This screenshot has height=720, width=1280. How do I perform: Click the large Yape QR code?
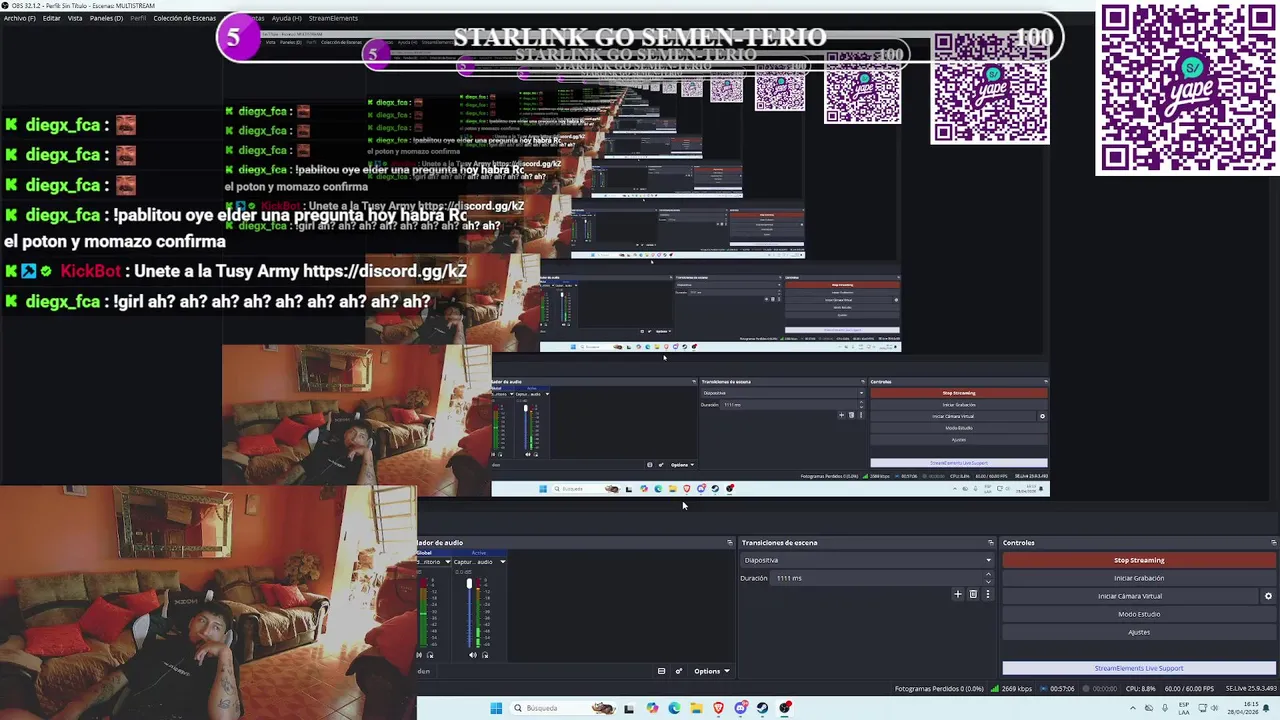tap(1187, 88)
